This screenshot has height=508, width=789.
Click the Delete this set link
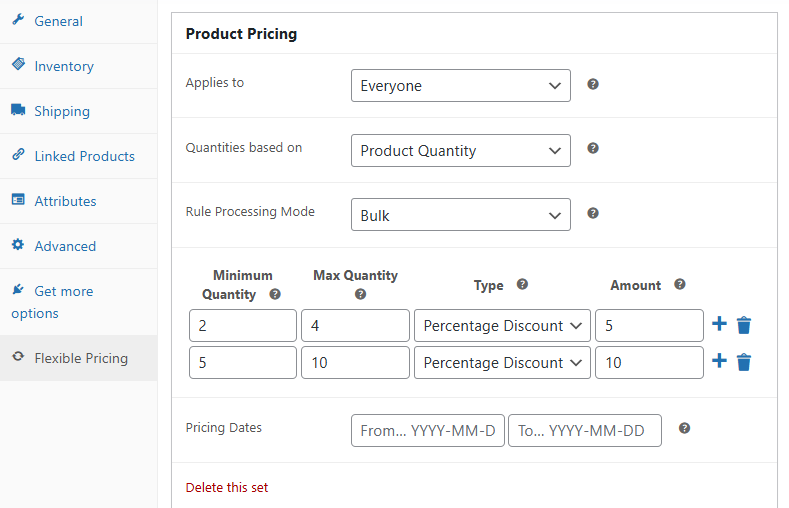(227, 487)
